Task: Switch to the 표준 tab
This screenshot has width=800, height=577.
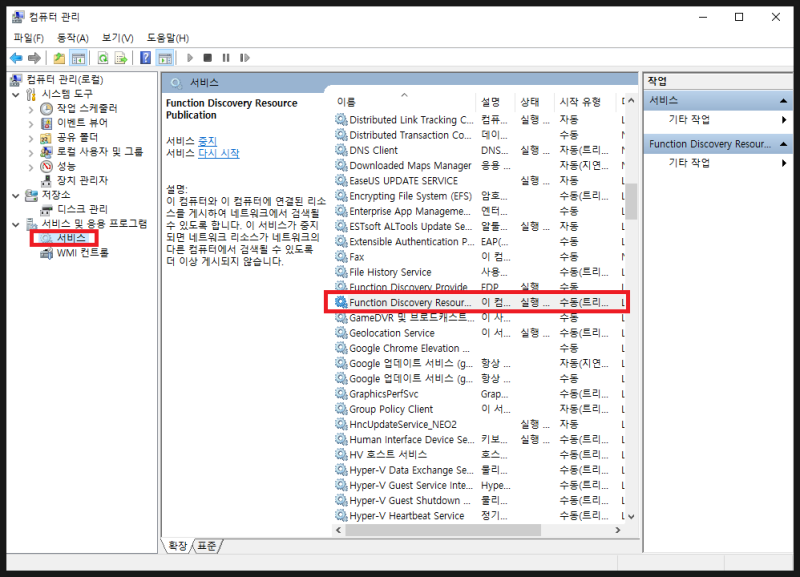Action: (x=207, y=546)
